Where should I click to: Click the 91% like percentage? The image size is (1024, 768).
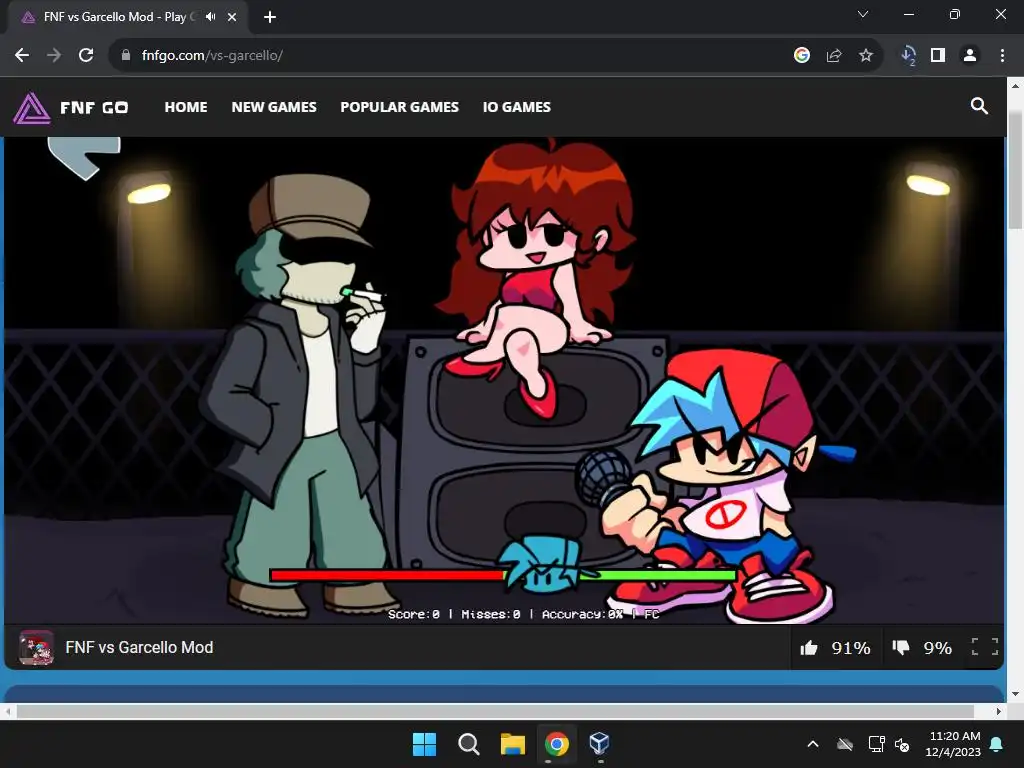[x=850, y=648]
